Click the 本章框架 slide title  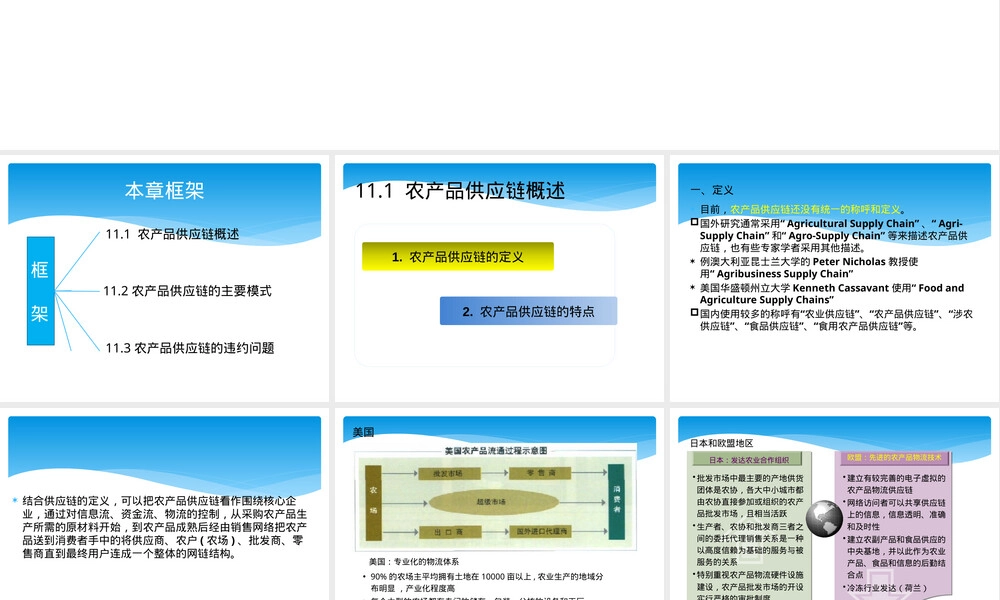click(165, 190)
